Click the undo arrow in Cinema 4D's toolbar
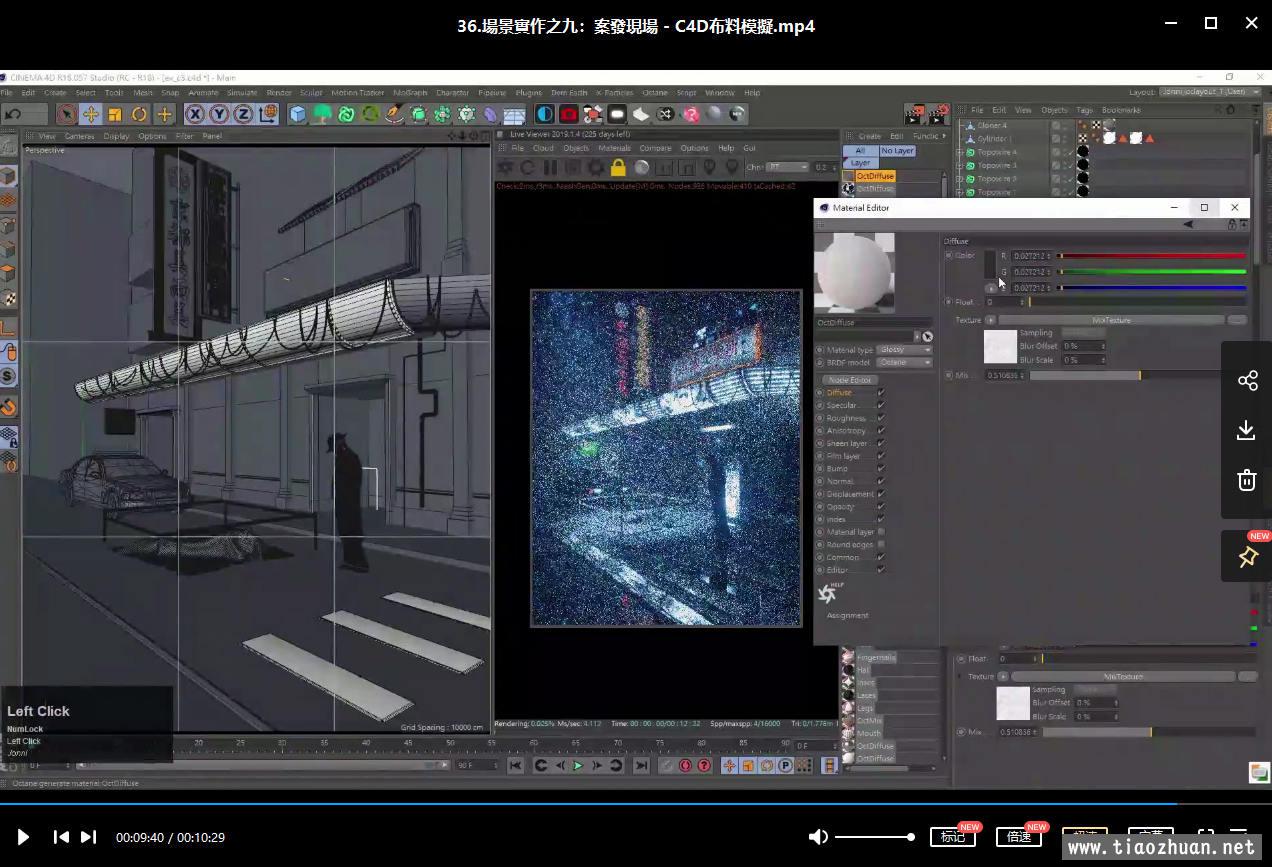 (13, 114)
